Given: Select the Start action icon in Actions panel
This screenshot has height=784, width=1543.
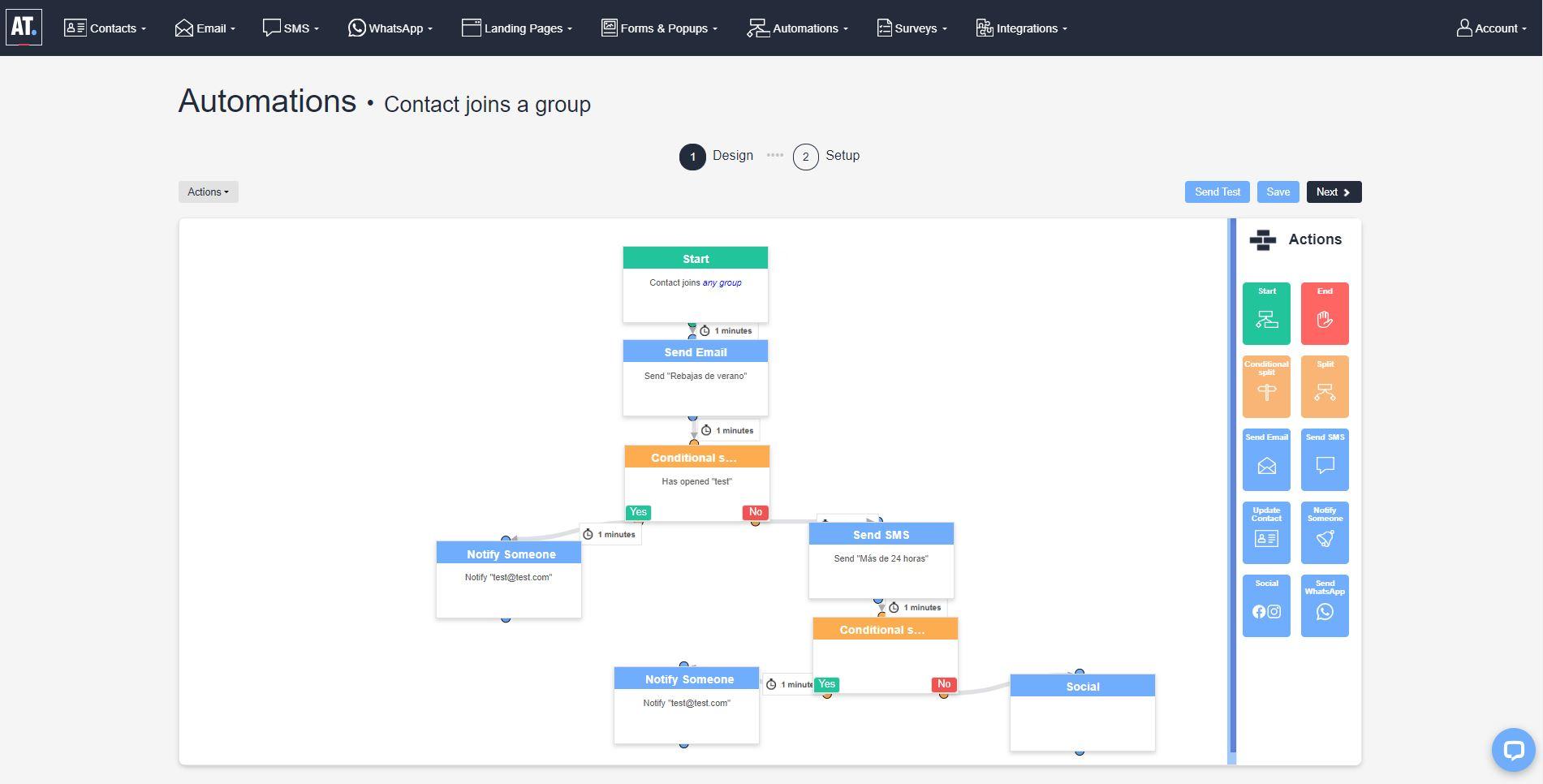Looking at the screenshot, I should [1266, 313].
